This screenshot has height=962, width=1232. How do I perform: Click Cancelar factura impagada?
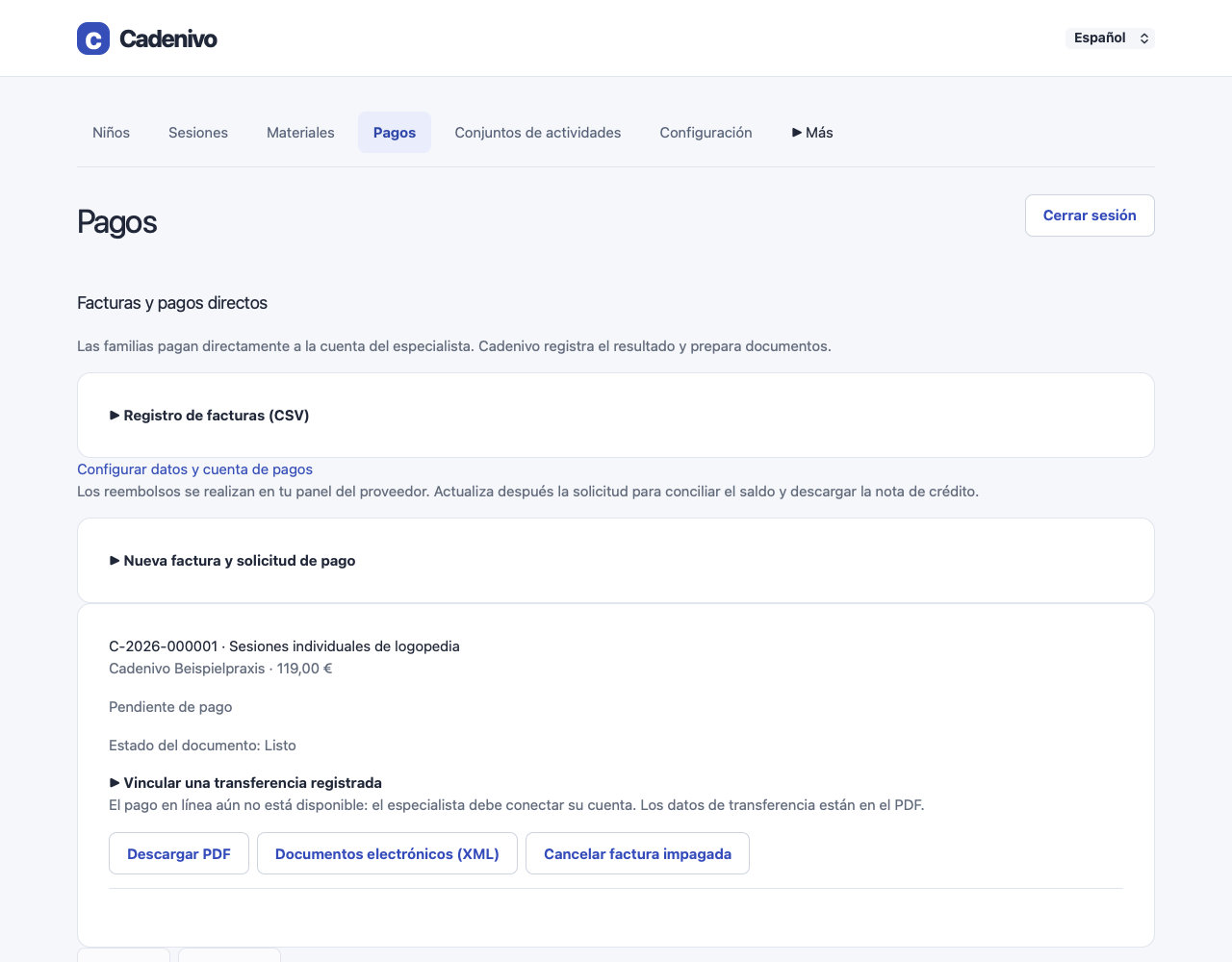click(x=637, y=853)
